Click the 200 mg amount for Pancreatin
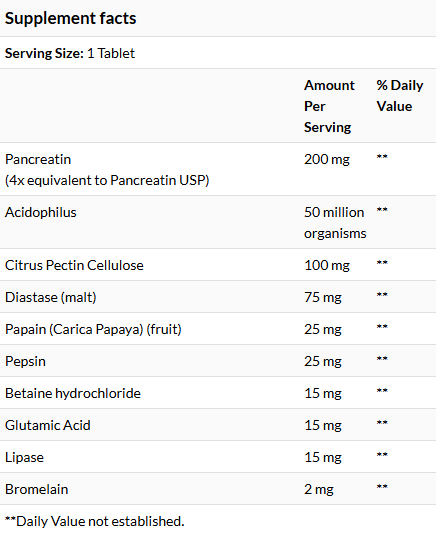This screenshot has width=436, height=536. point(327,159)
